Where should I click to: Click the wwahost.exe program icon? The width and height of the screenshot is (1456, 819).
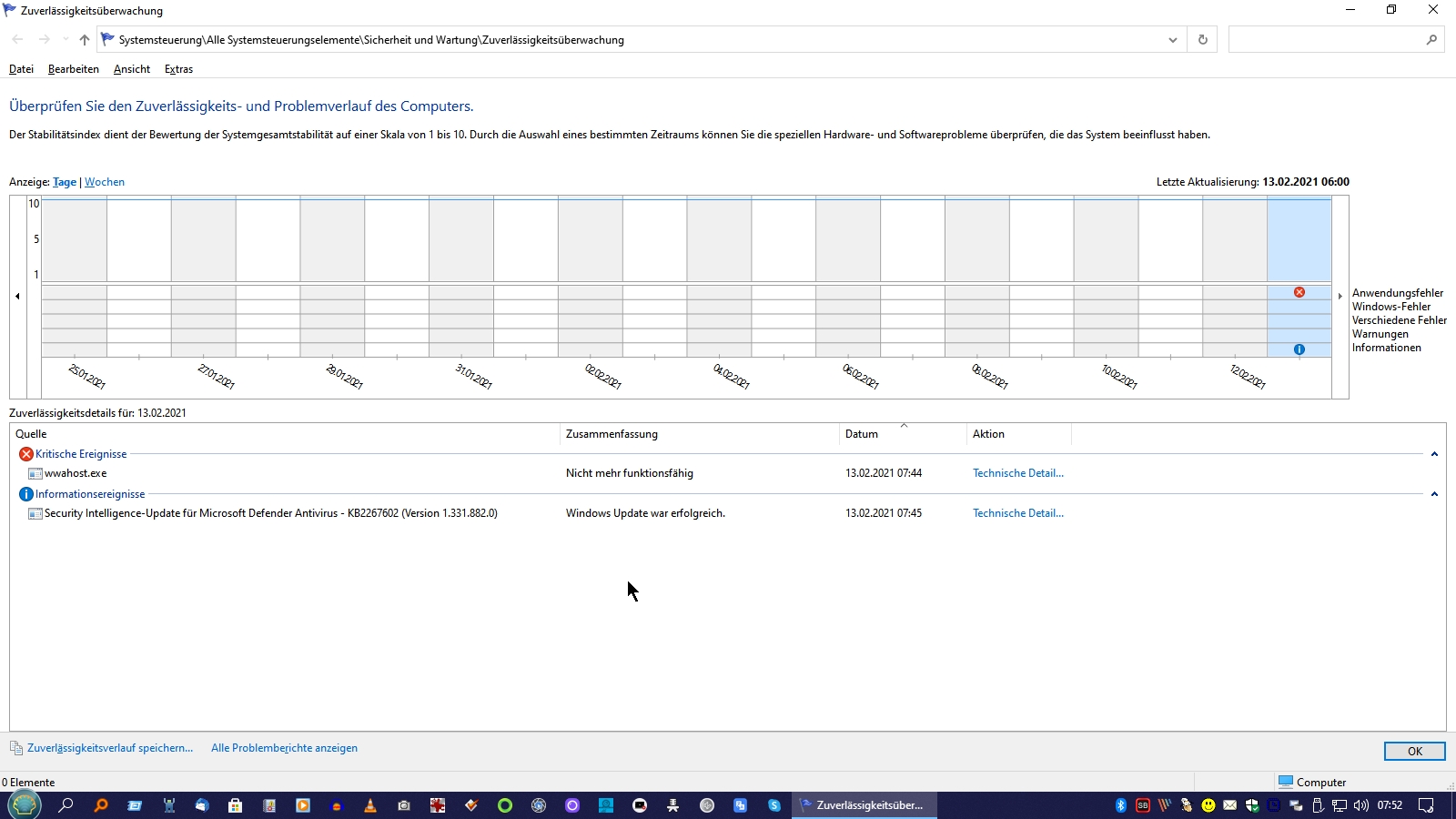click(35, 473)
